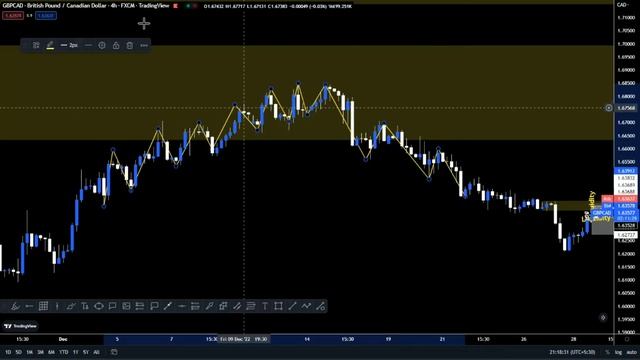The width and height of the screenshot is (640, 360).
Task: Select the trend line tool
Action: [292, 306]
